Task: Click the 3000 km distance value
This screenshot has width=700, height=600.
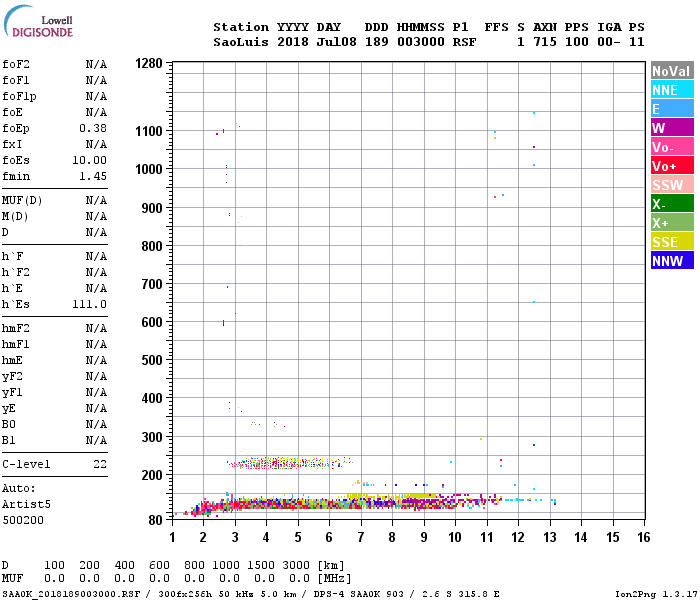Action: 296,565
